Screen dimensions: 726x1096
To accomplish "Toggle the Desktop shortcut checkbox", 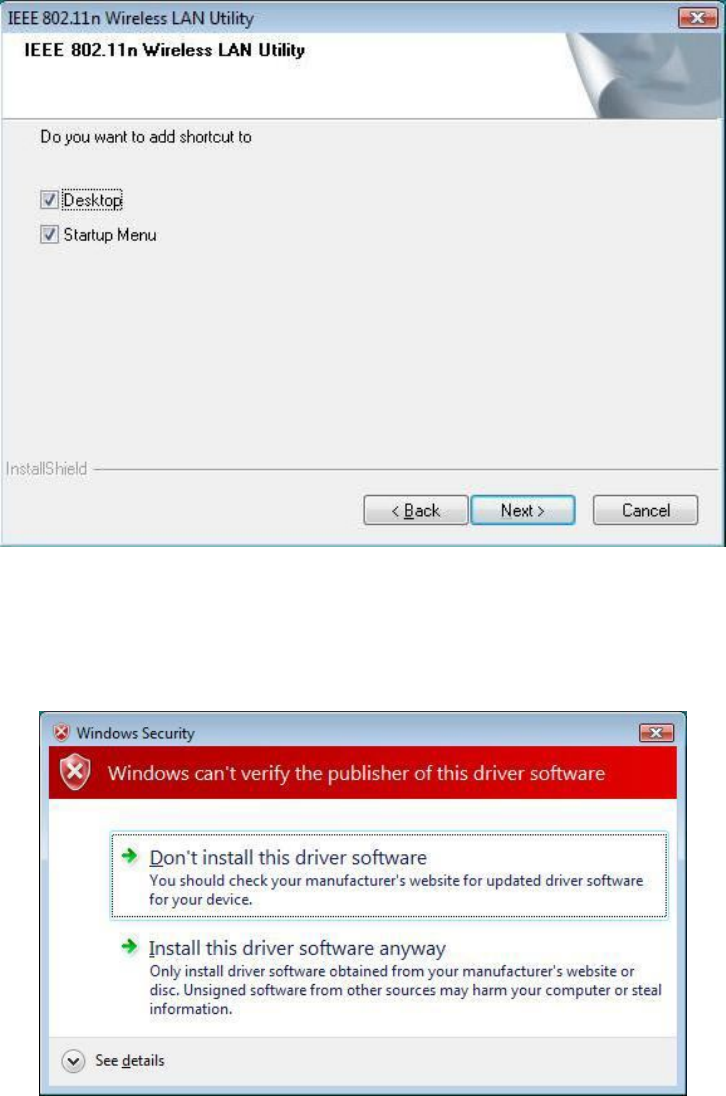I will (49, 200).
